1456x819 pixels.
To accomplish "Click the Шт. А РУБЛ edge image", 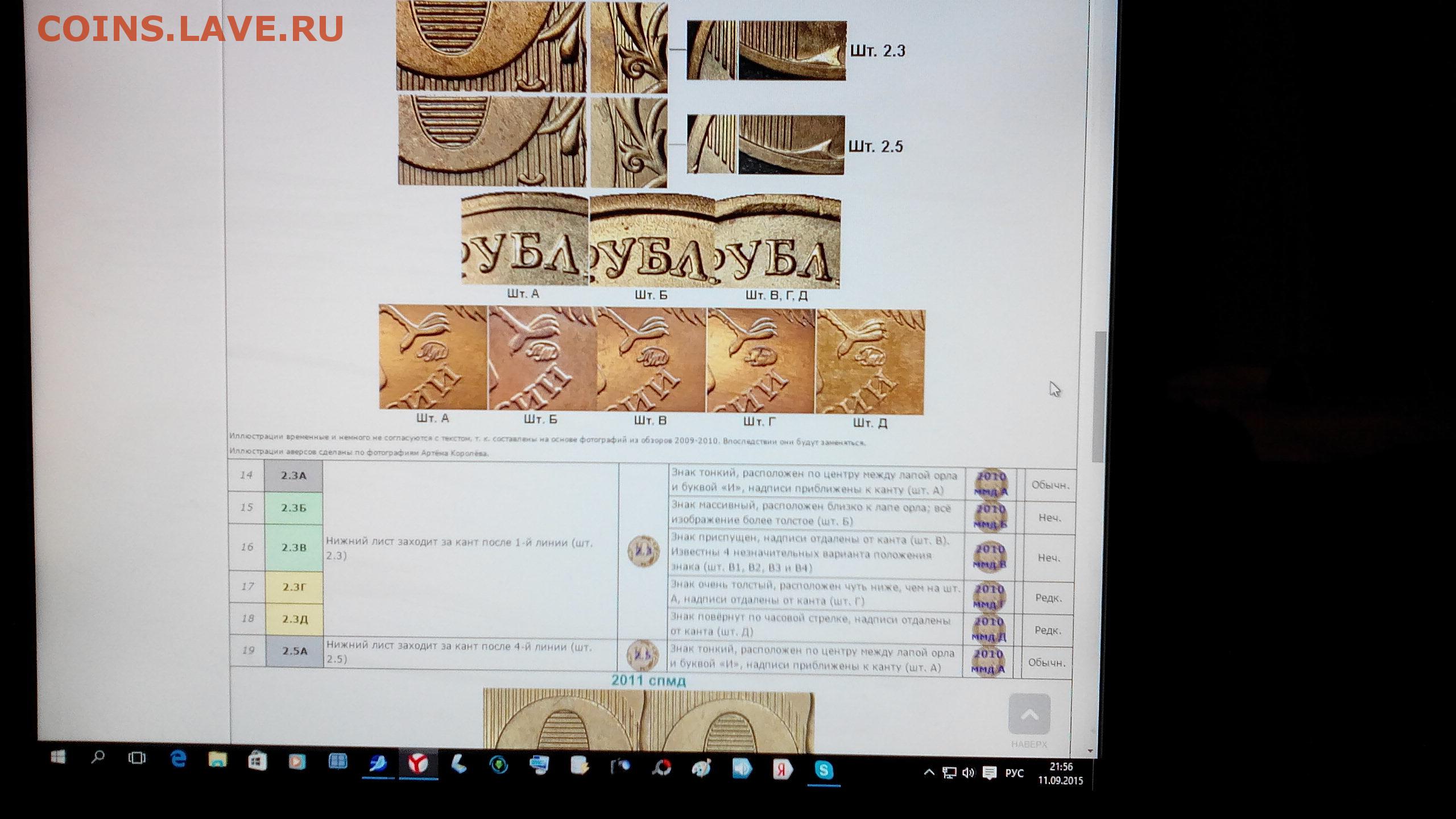I will point(524,240).
